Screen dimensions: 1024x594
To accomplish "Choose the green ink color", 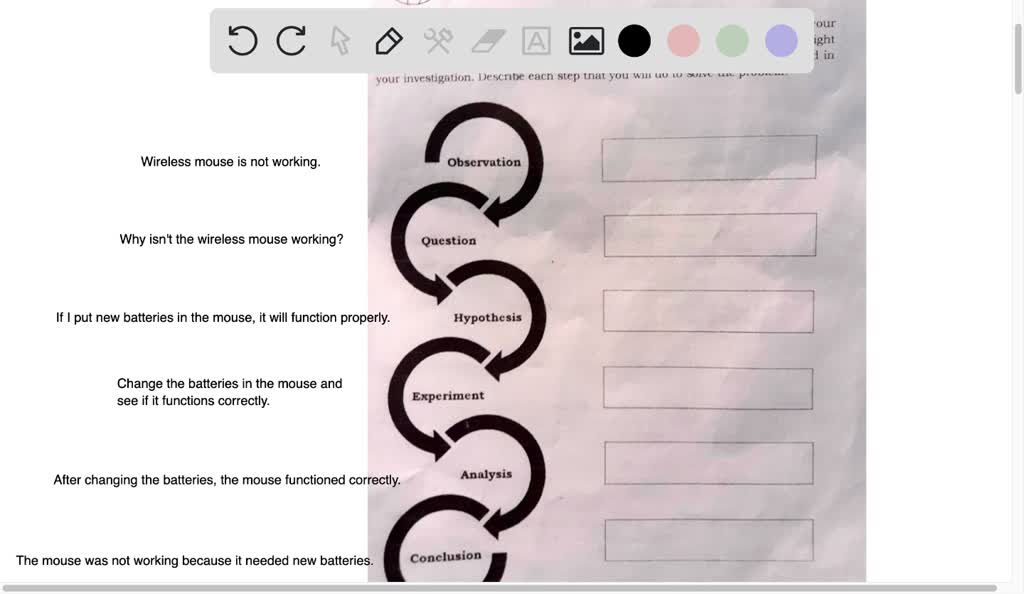I will tap(732, 40).
